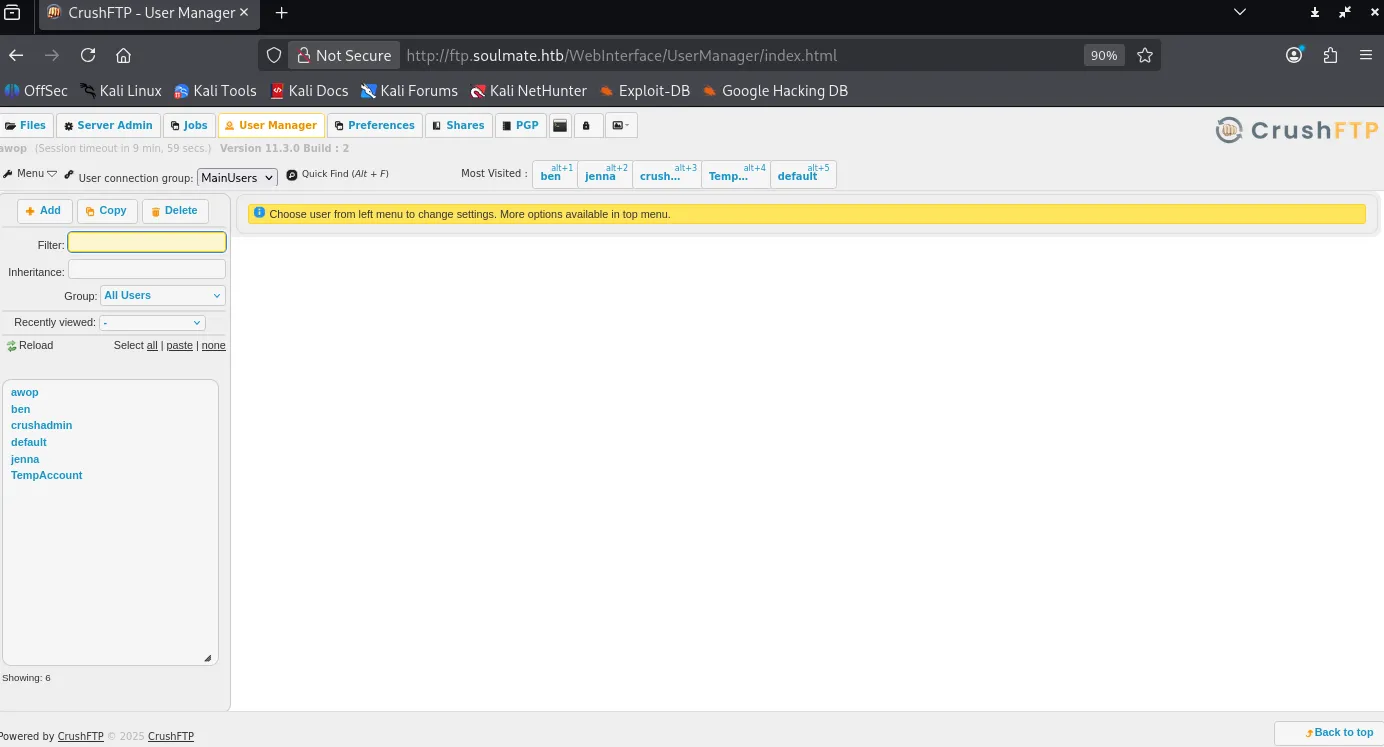Open the Preferences tab
1384x747 pixels.
(x=374, y=125)
